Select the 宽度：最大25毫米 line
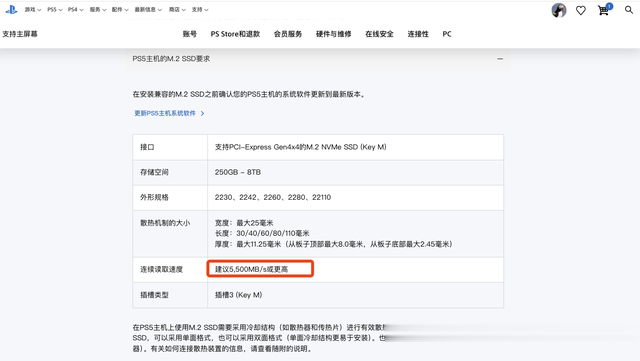The height and width of the screenshot is (361, 640). pos(244,223)
